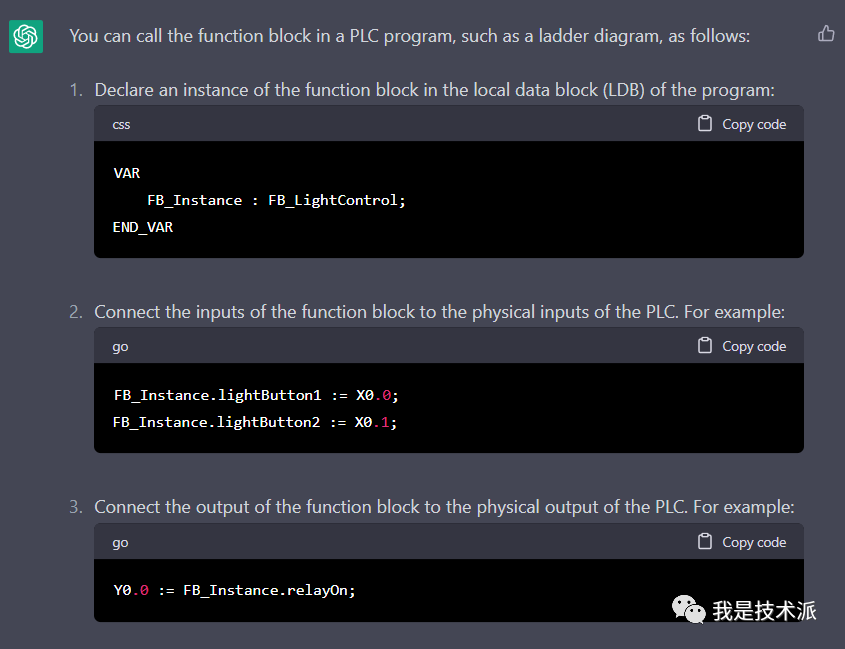845x649 pixels.
Task: Click the css language label
Action: [121, 125]
